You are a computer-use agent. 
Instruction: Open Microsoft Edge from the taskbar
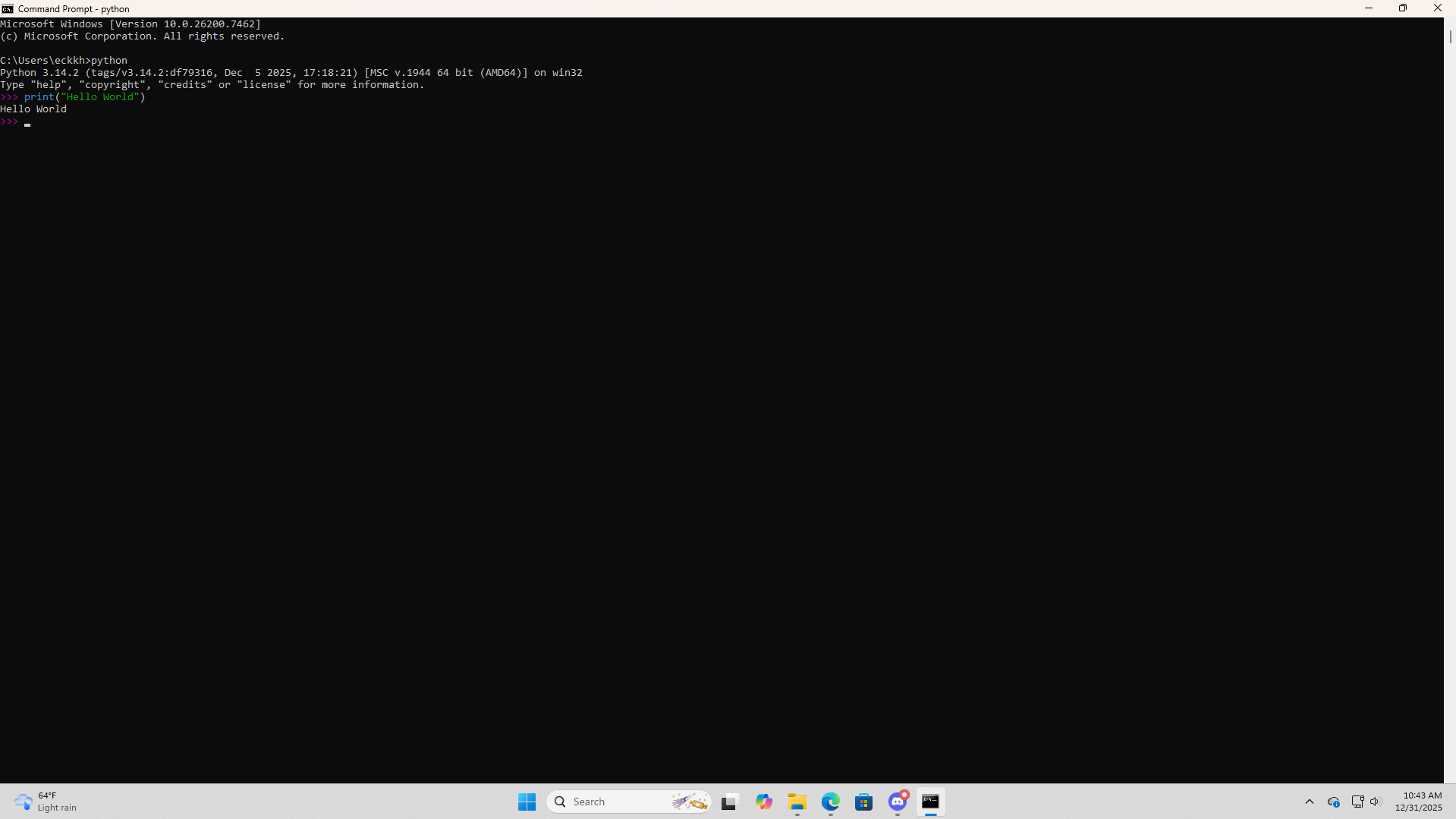pyautogui.click(x=830, y=802)
